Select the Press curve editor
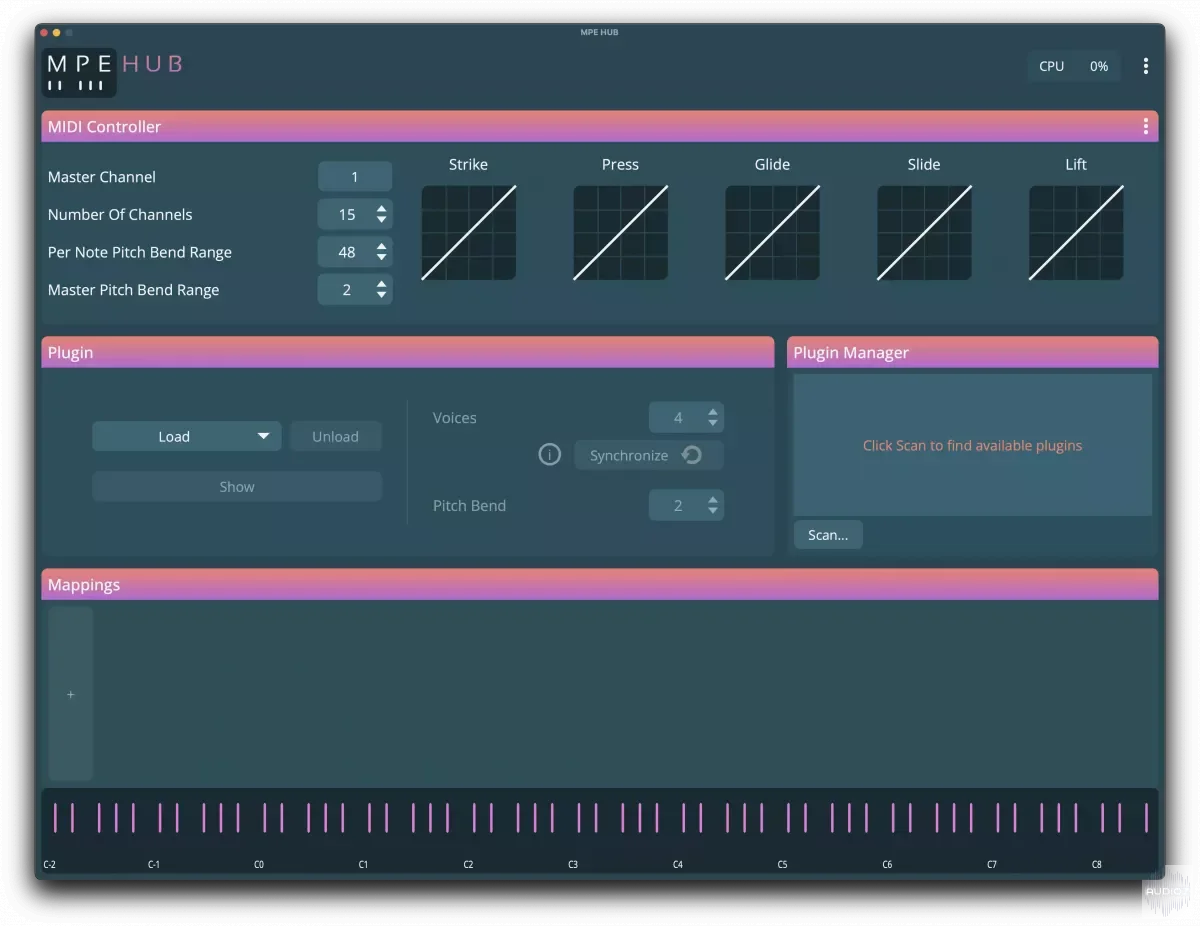Screen dimensions: 1200x926 pos(620,232)
